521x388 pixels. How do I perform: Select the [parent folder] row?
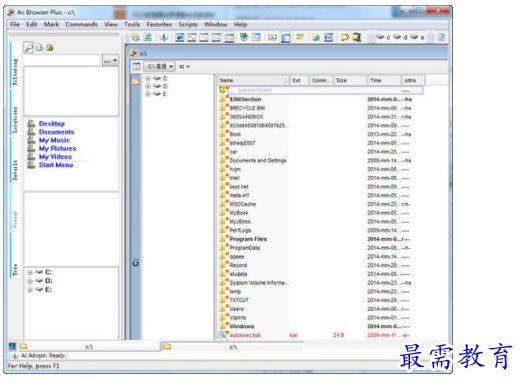coord(321,90)
